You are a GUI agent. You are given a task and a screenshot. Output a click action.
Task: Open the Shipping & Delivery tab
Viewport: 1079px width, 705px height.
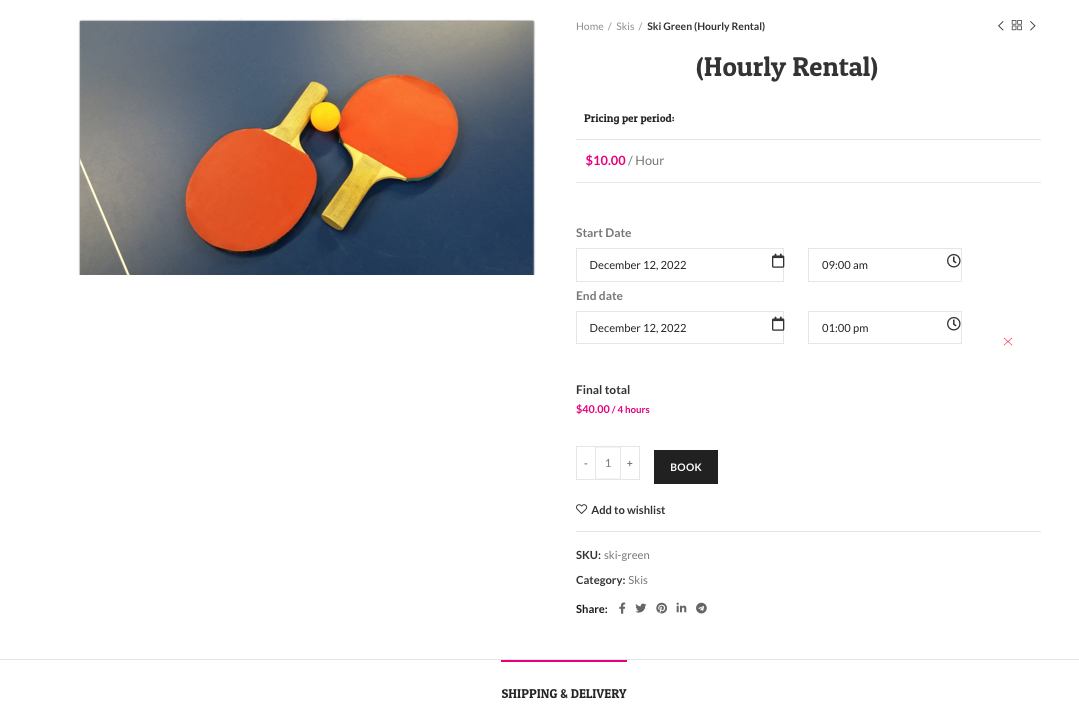[x=564, y=693]
